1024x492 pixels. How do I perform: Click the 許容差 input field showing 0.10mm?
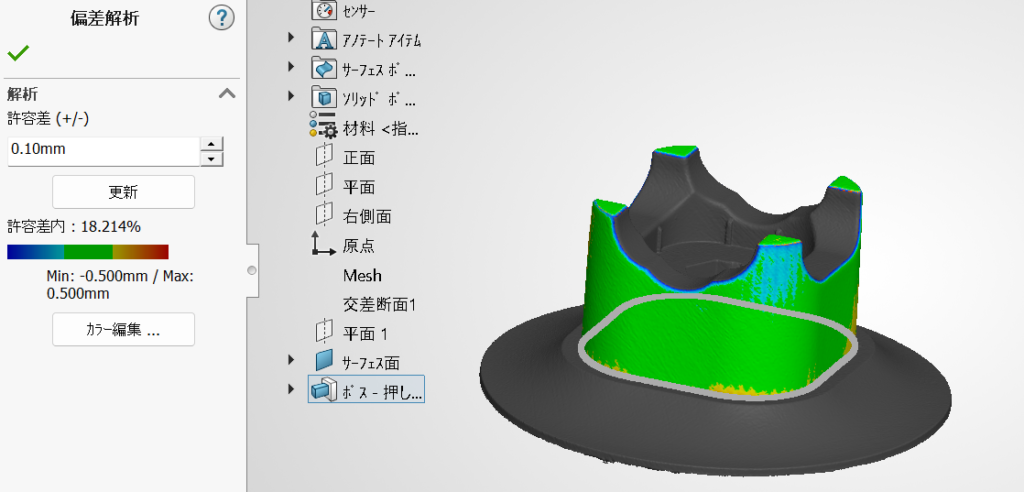103,151
